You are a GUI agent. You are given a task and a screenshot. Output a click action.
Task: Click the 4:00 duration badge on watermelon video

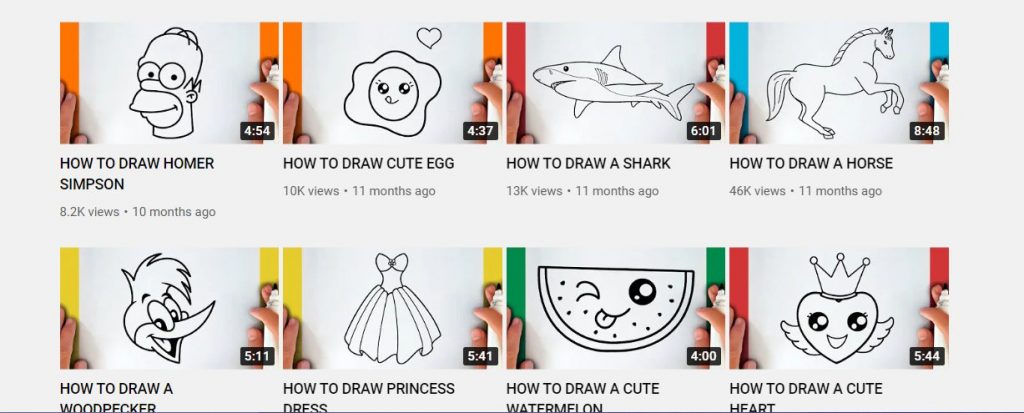point(703,356)
